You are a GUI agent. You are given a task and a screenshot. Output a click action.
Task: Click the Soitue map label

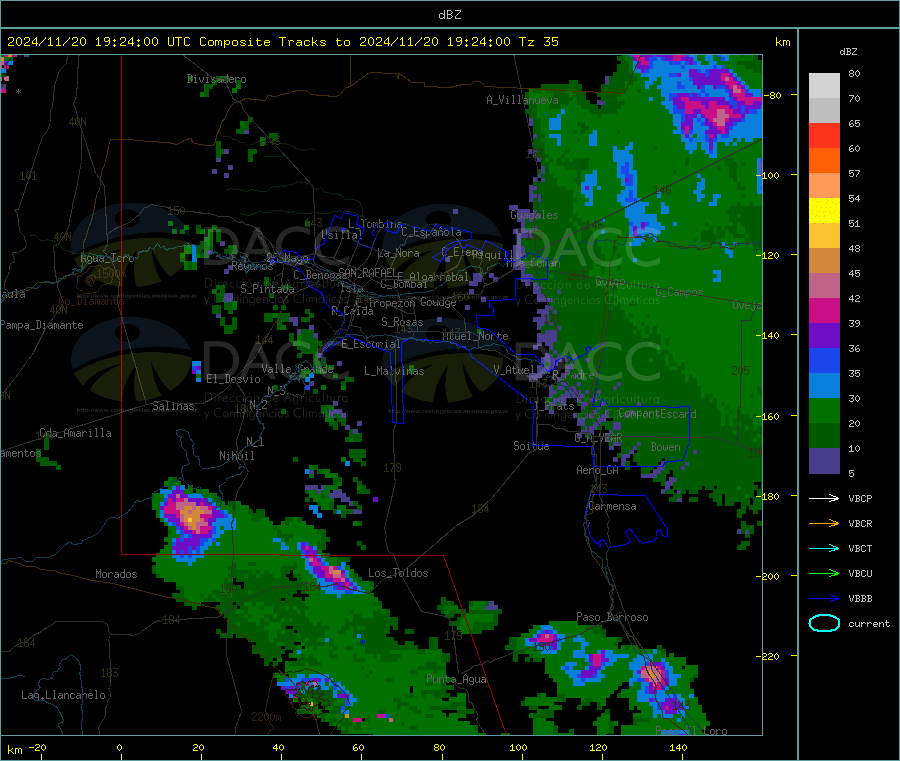coord(531,446)
